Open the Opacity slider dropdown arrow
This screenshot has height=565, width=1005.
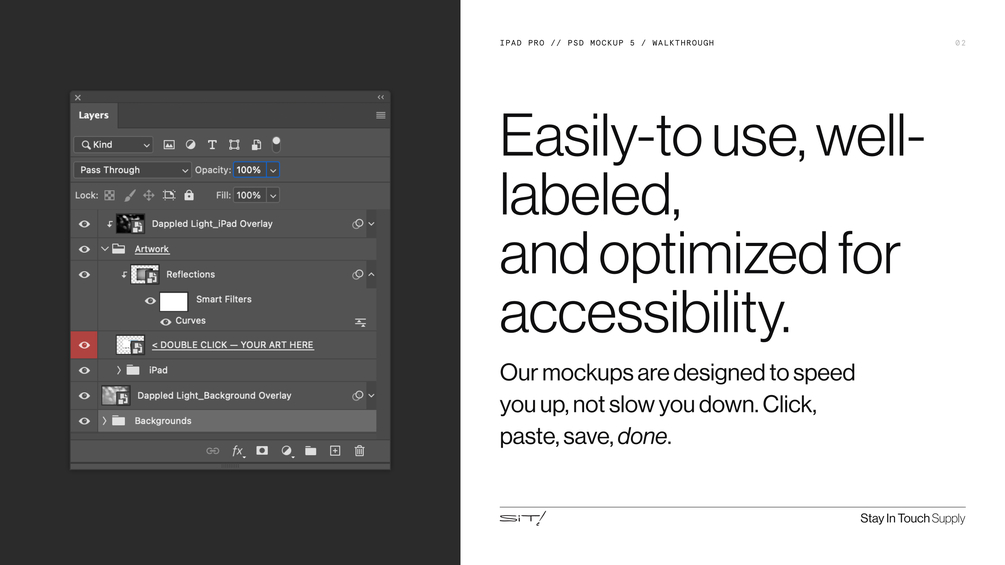tap(273, 170)
